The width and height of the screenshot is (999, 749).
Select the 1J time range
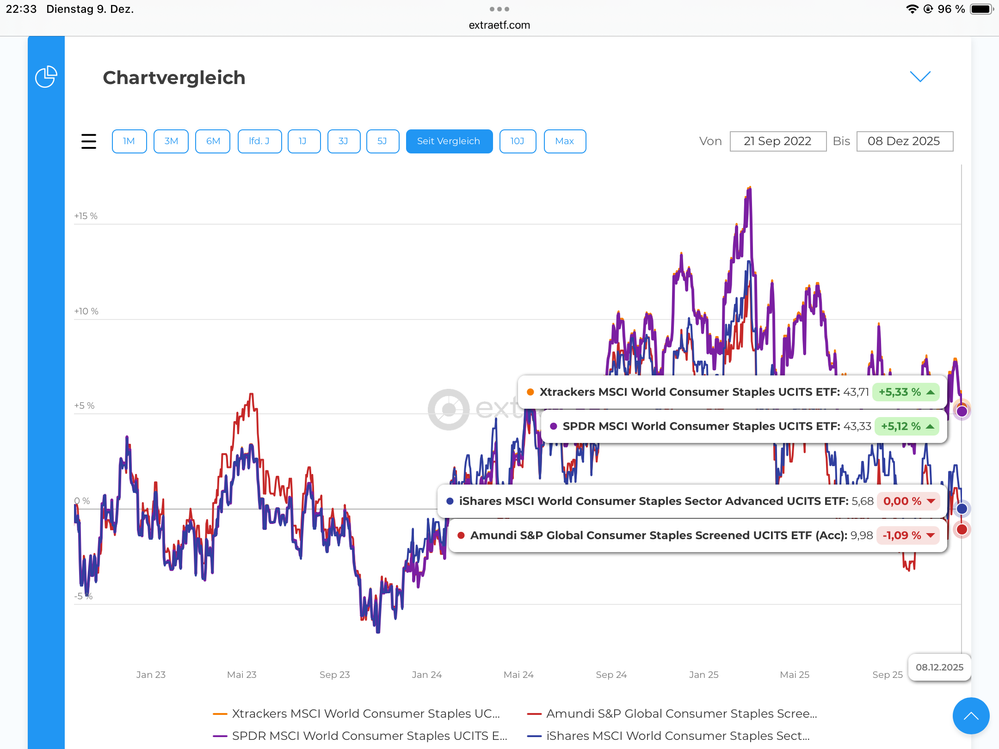[x=303, y=141]
